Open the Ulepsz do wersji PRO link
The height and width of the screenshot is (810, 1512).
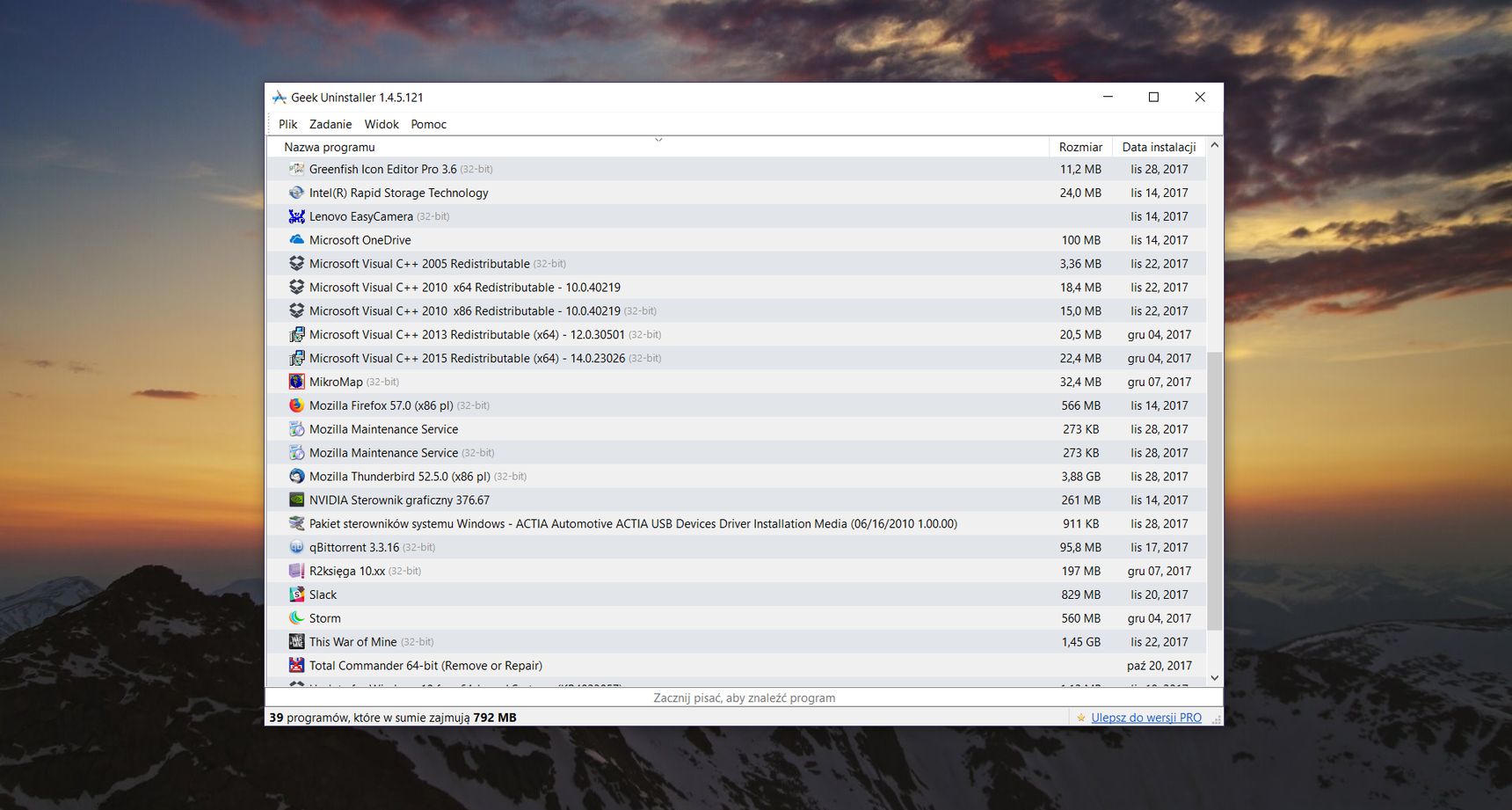coord(1146,718)
